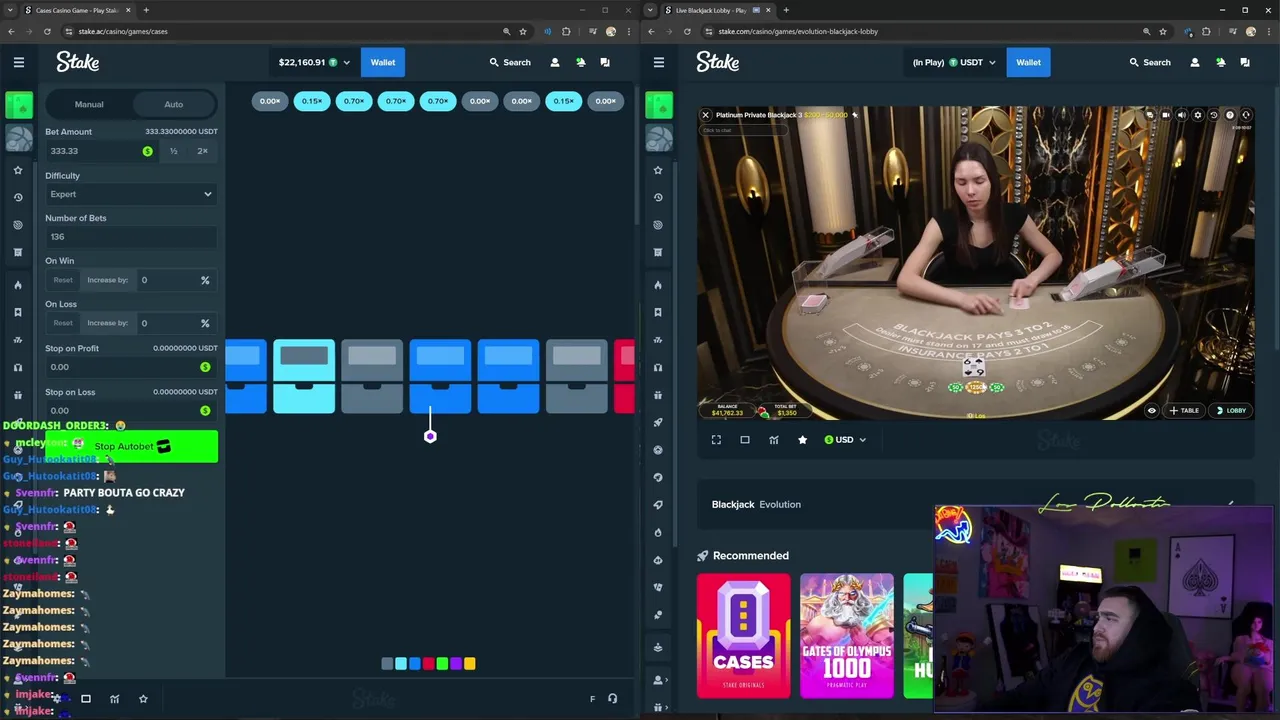Click LOBBY button in blackjack game
The width and height of the screenshot is (1280, 720).
1231,410
